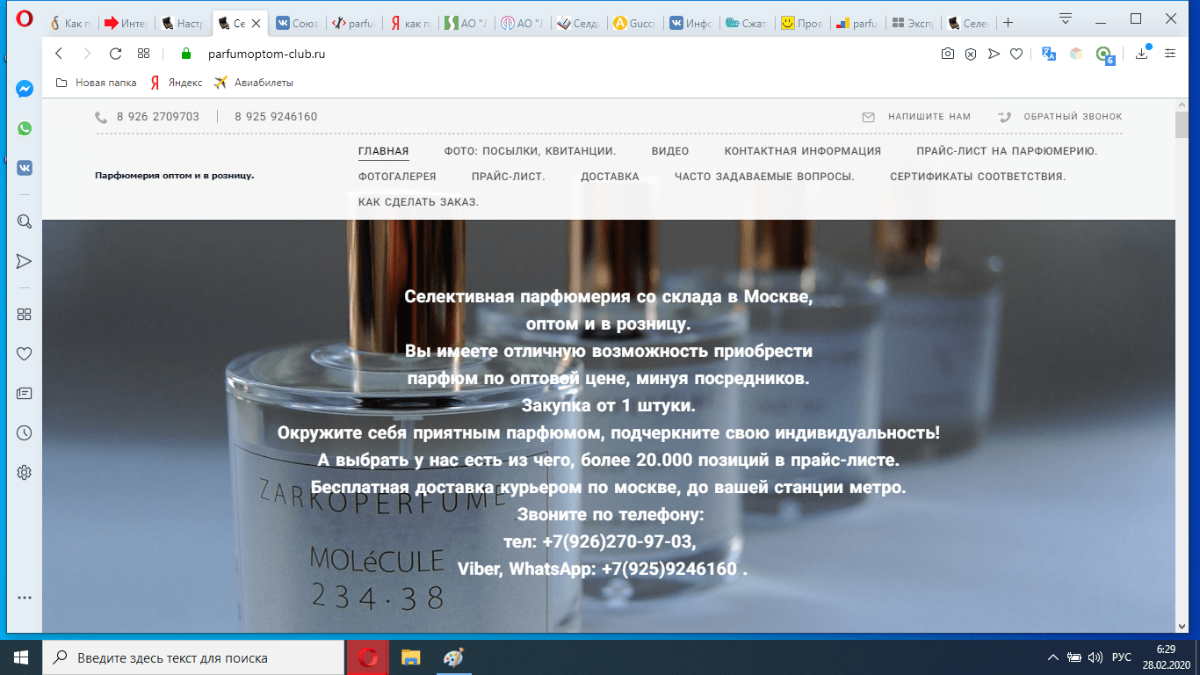This screenshot has width=1200, height=675.
Task: Bookmark this page using the heart icon
Action: (x=1017, y=56)
